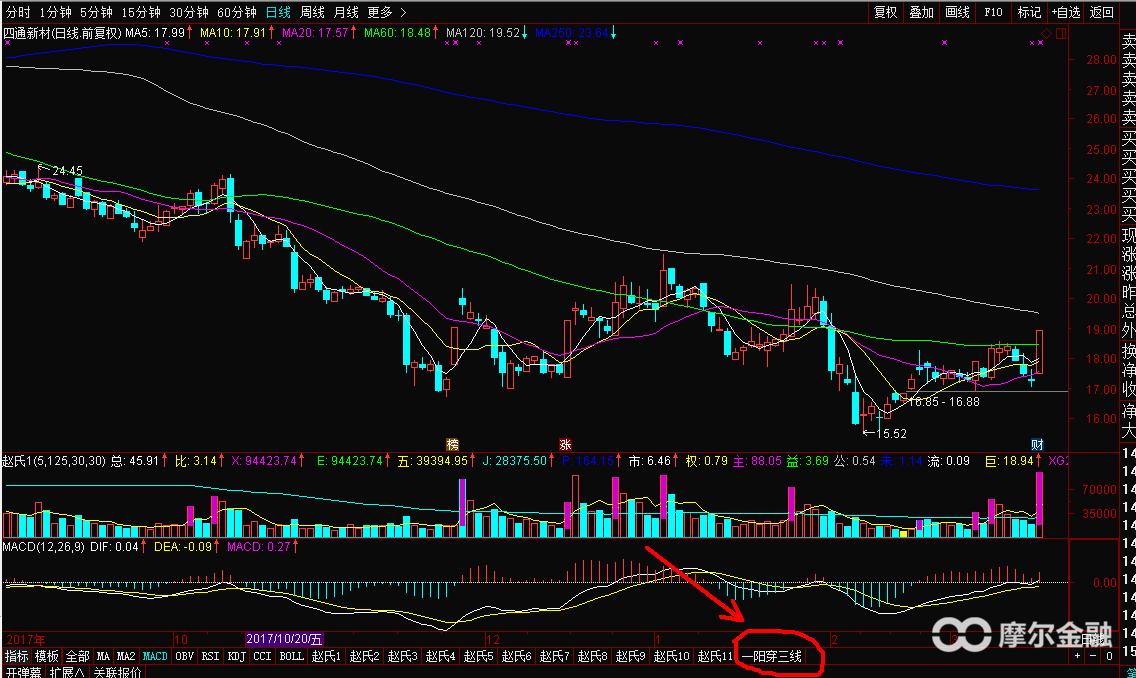
Task: Select the 赵氏7 indicator tab
Action: tap(554, 656)
